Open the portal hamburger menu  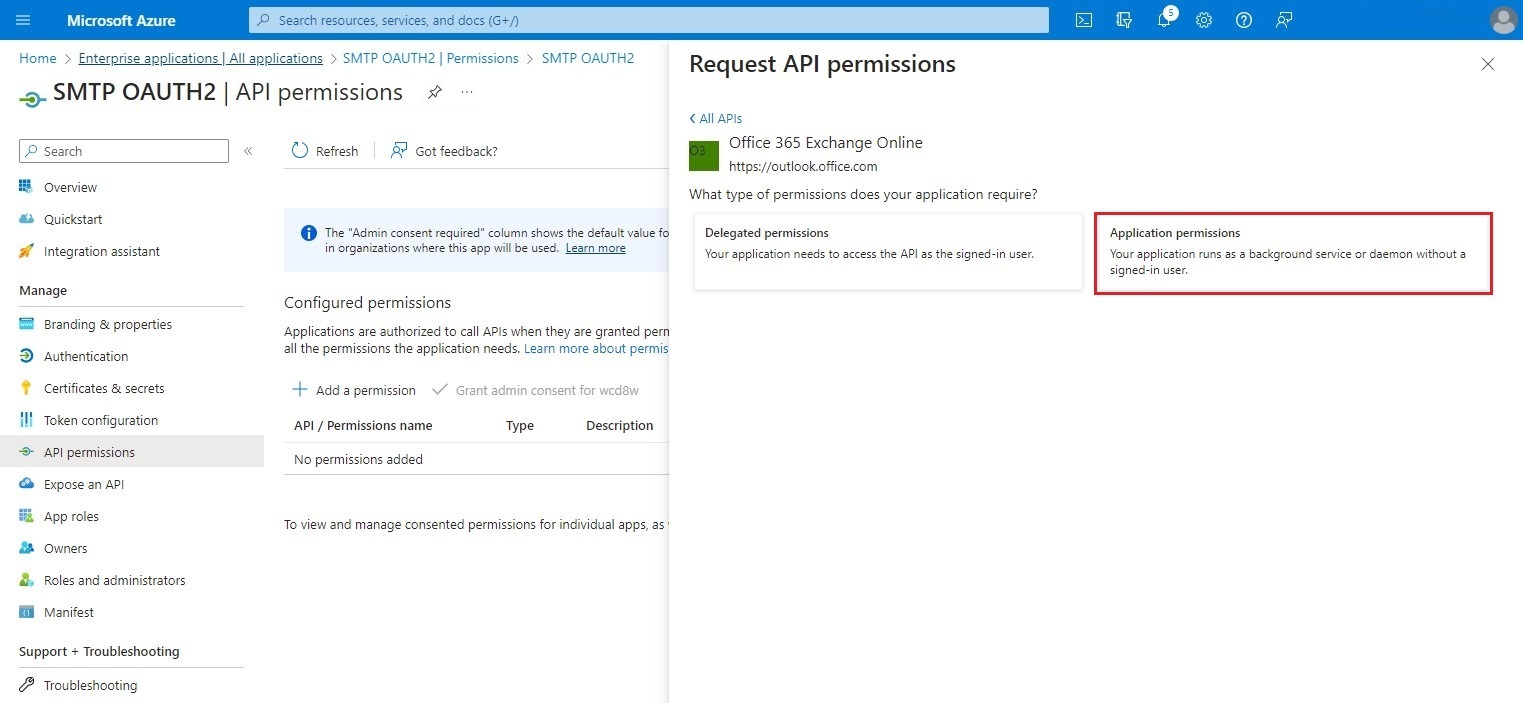(23, 20)
